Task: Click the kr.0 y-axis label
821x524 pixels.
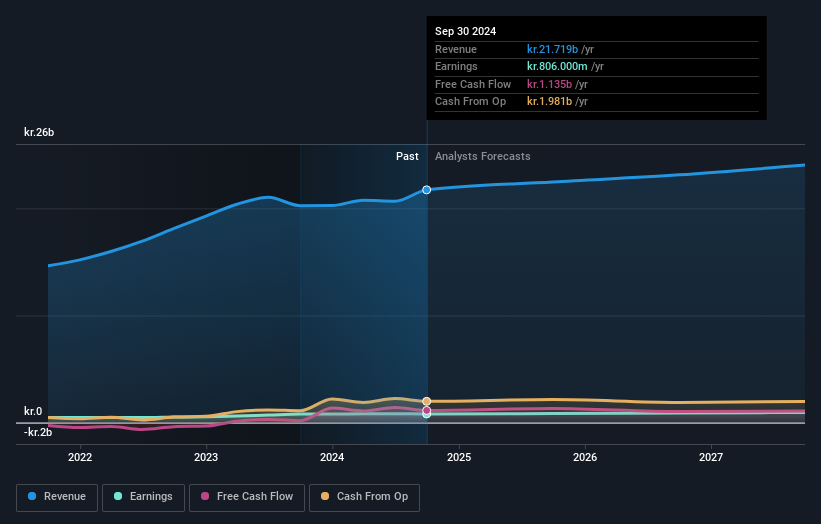Action: click(33, 411)
